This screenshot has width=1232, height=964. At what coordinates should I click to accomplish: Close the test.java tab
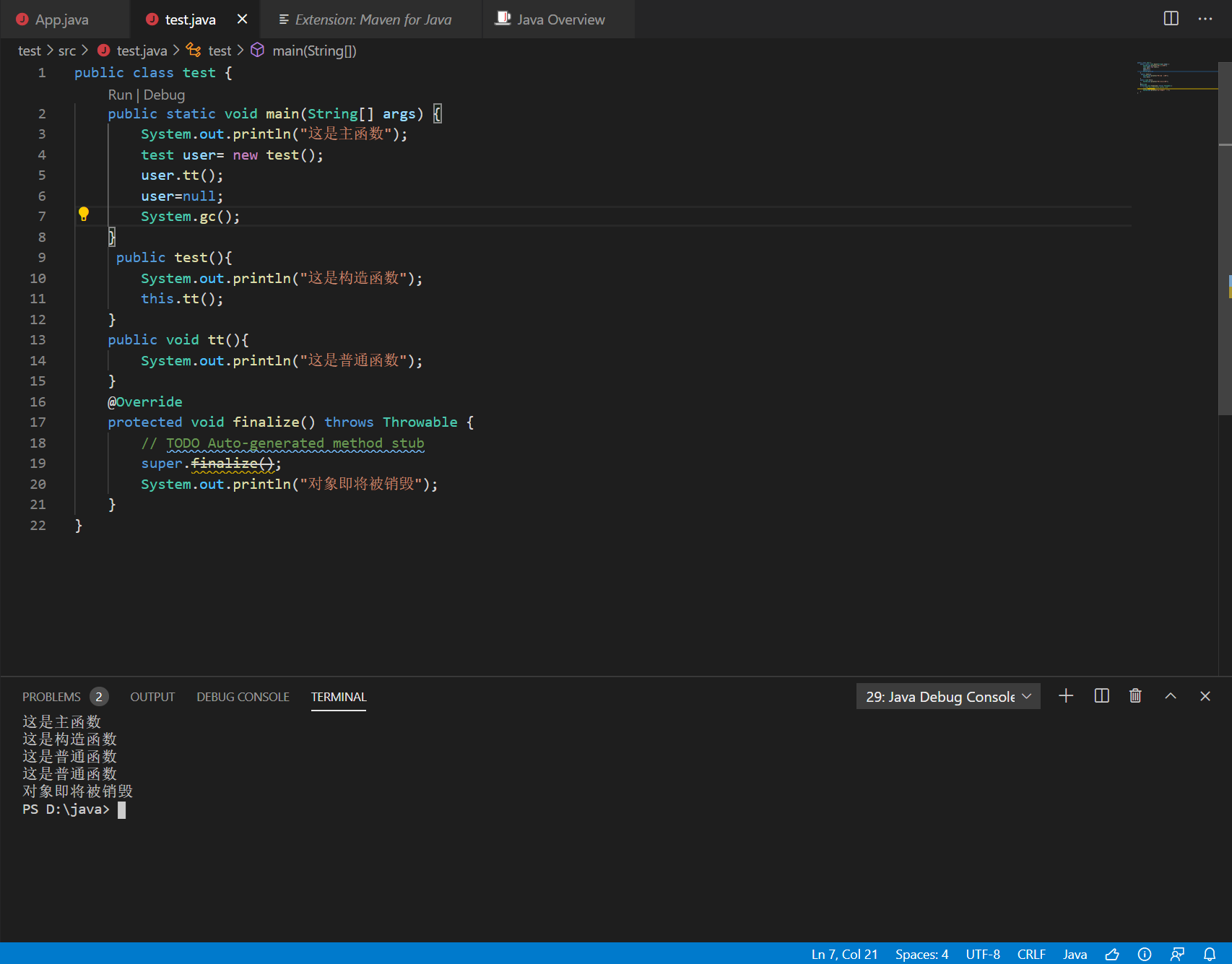243,19
